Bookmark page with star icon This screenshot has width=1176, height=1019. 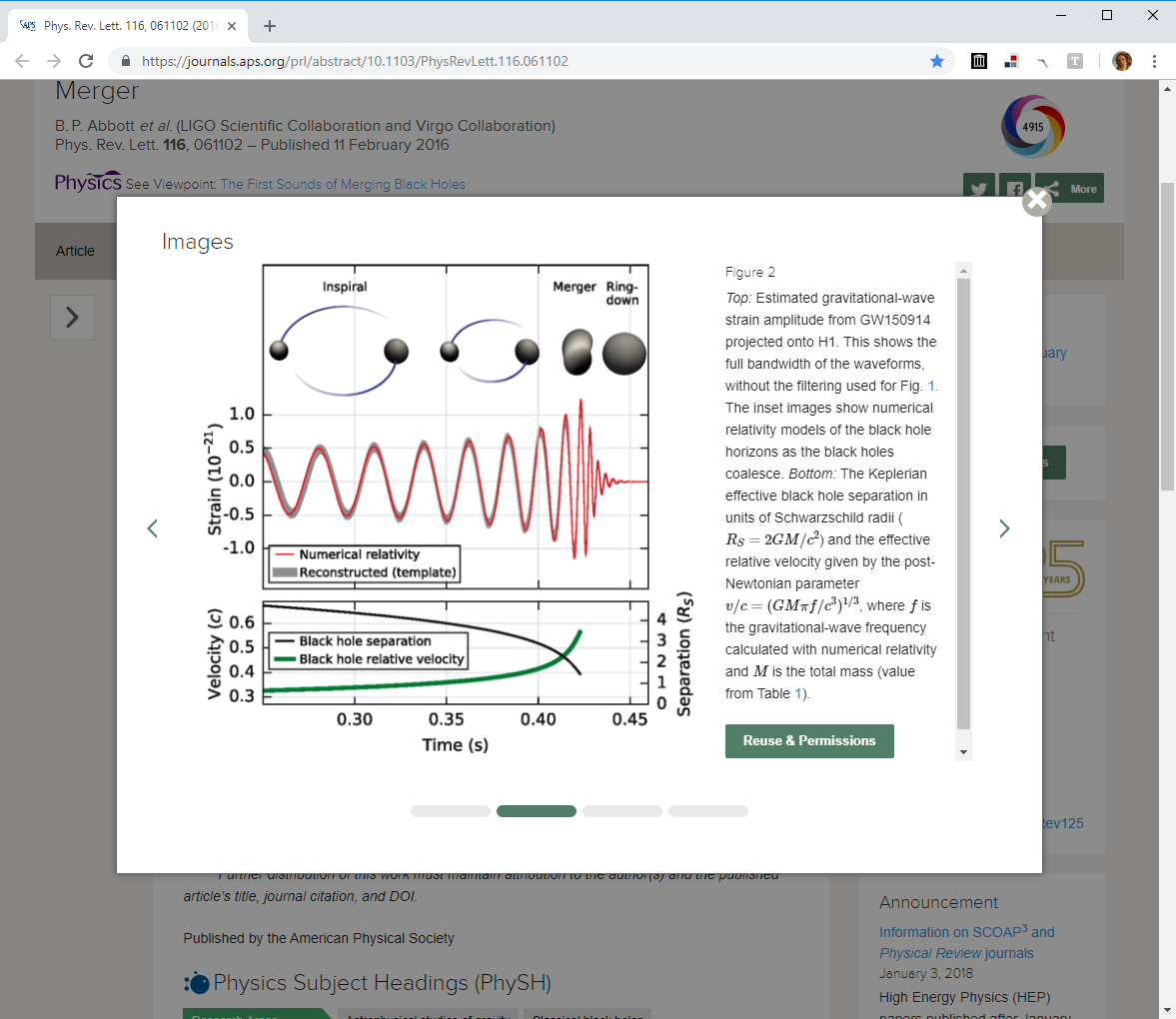click(937, 61)
